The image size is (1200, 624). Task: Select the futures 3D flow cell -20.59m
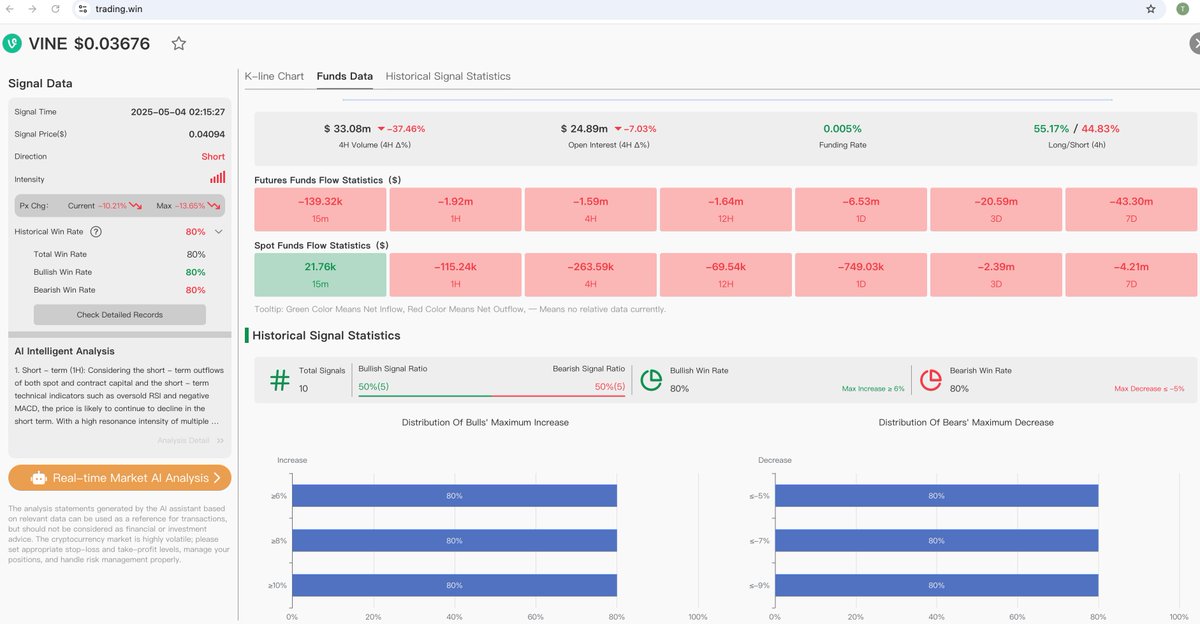pyautogui.click(x=996, y=209)
